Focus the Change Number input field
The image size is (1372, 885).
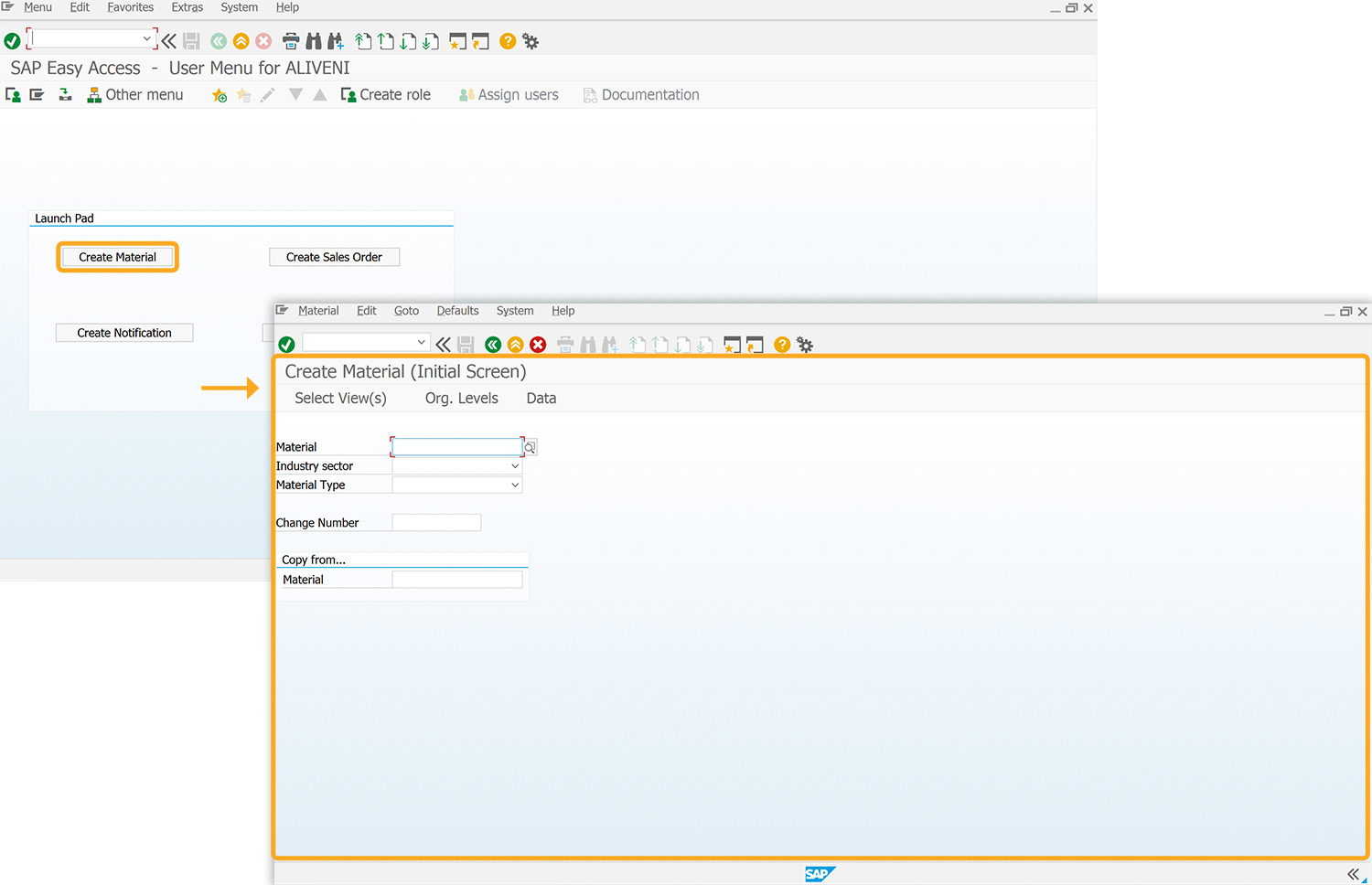click(x=436, y=523)
